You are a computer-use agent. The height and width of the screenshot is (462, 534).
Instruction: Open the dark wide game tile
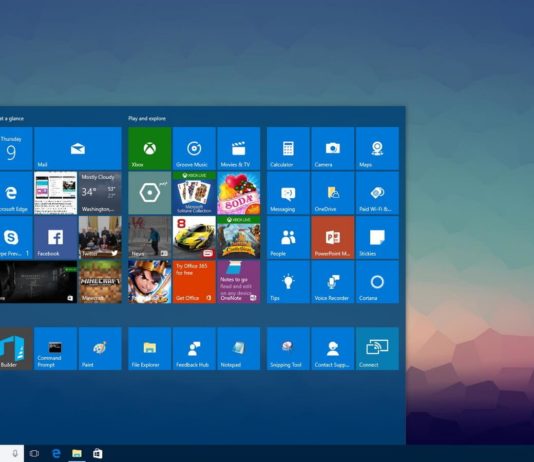tap(38, 282)
